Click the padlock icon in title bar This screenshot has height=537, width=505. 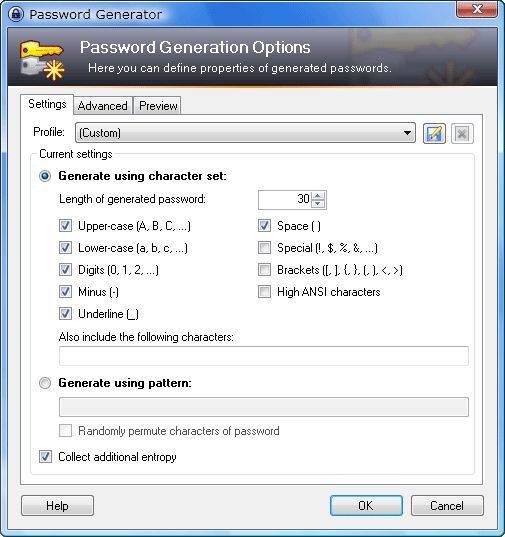16,14
